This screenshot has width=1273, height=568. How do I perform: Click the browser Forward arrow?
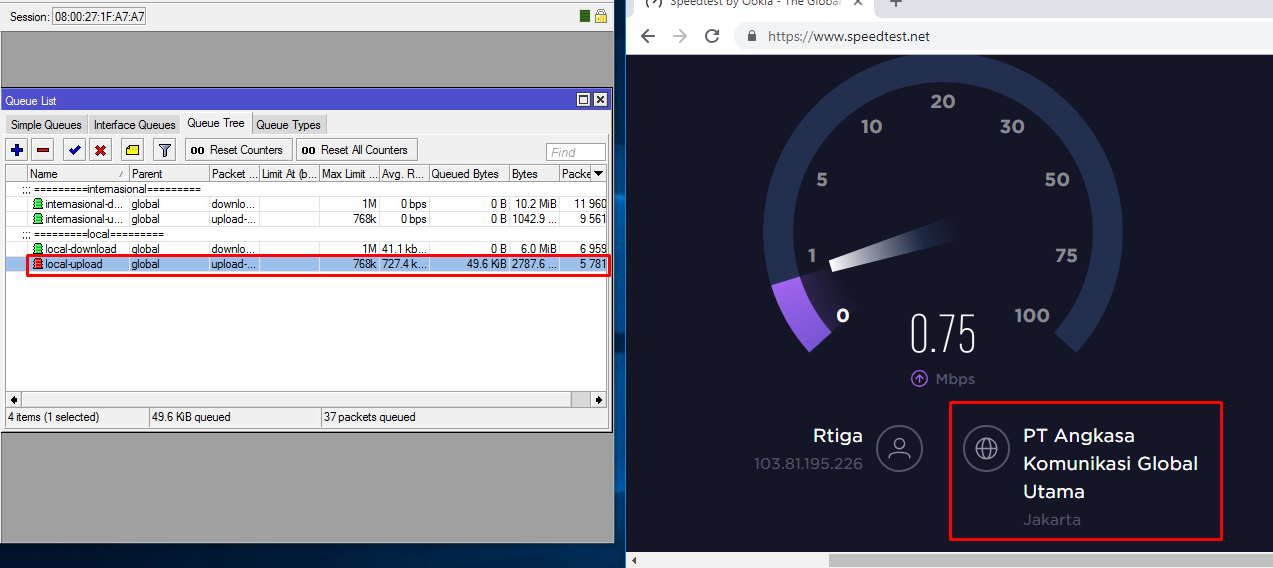coord(680,36)
